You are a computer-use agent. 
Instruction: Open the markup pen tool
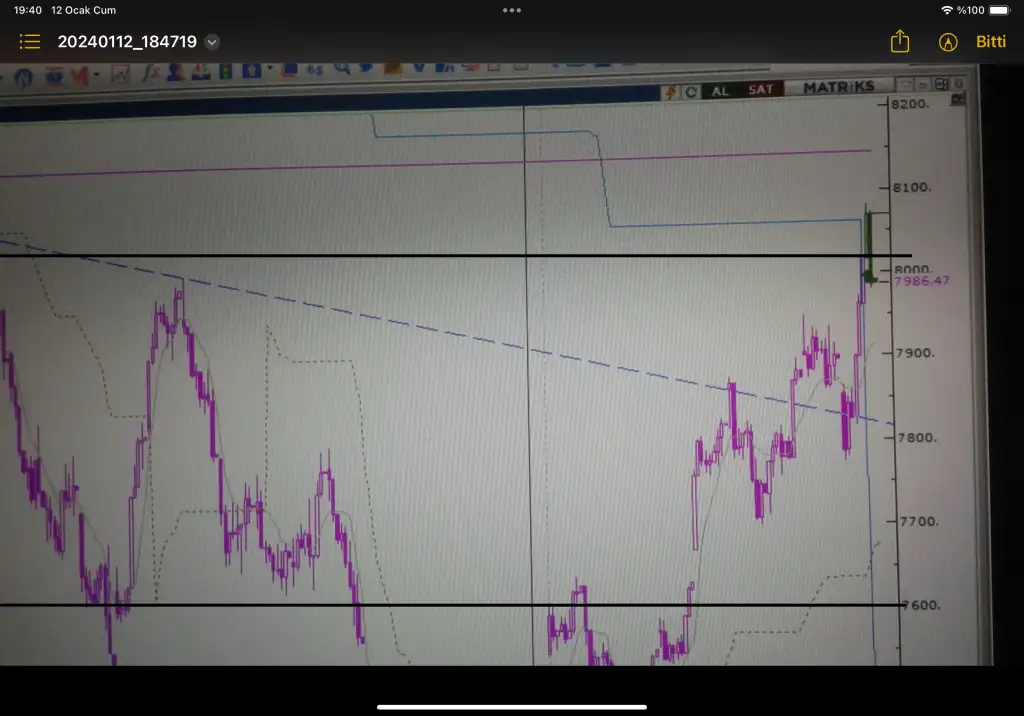[x=948, y=42]
